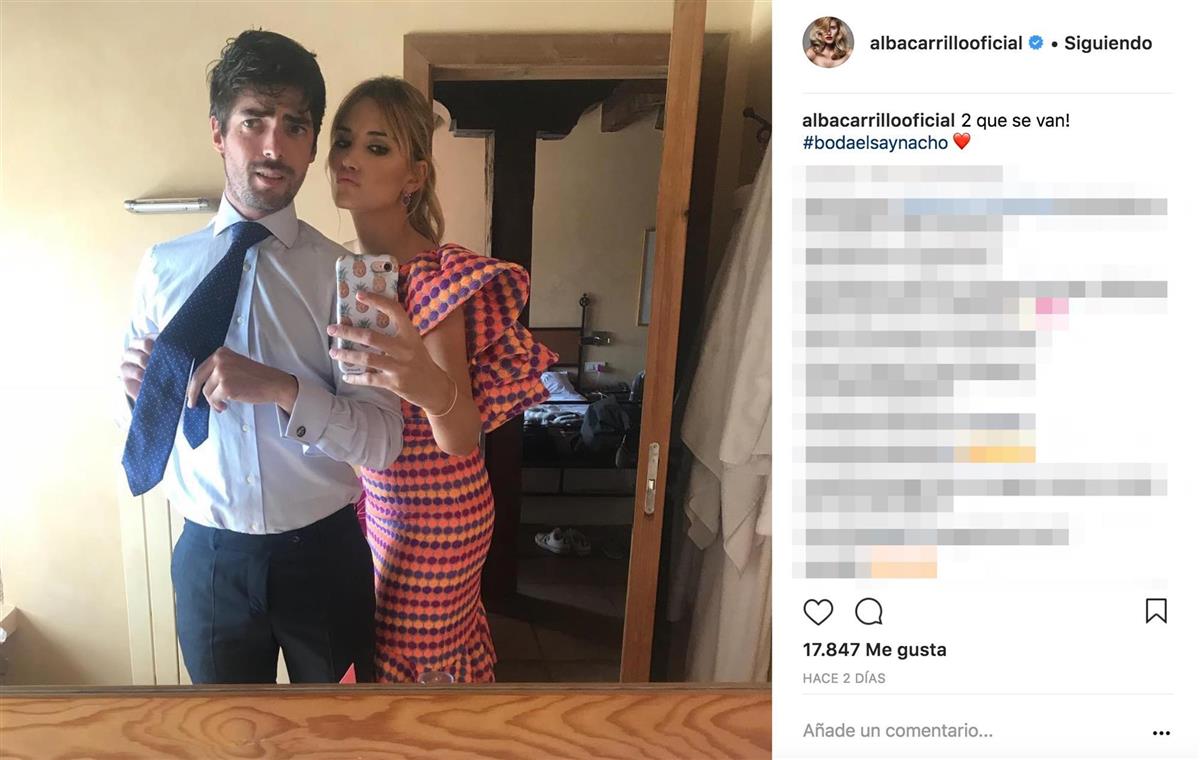The image size is (1200, 760).
Task: Click the red heart emoji in caption
Action: point(961,142)
